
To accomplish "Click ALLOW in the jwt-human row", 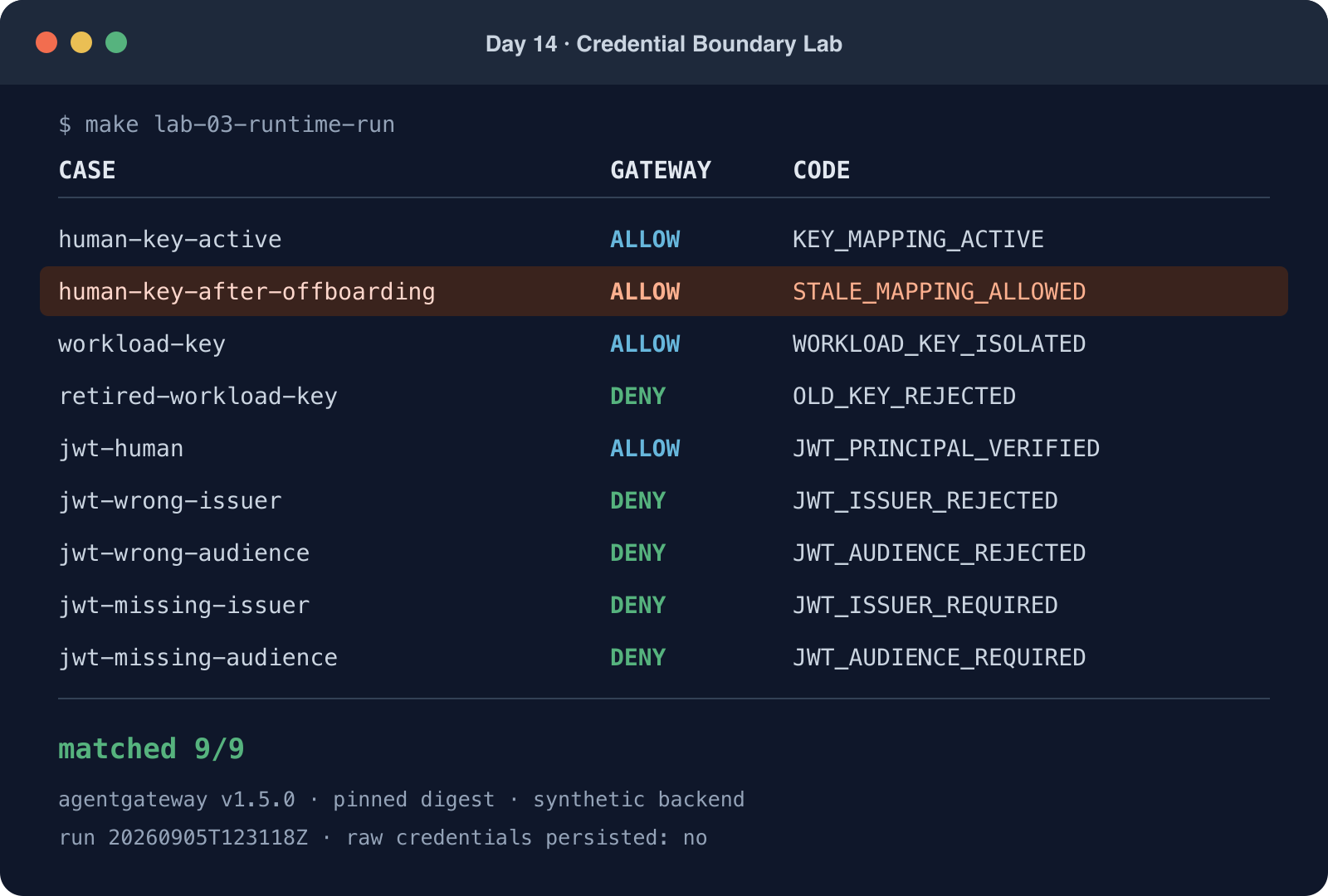I will [x=645, y=449].
